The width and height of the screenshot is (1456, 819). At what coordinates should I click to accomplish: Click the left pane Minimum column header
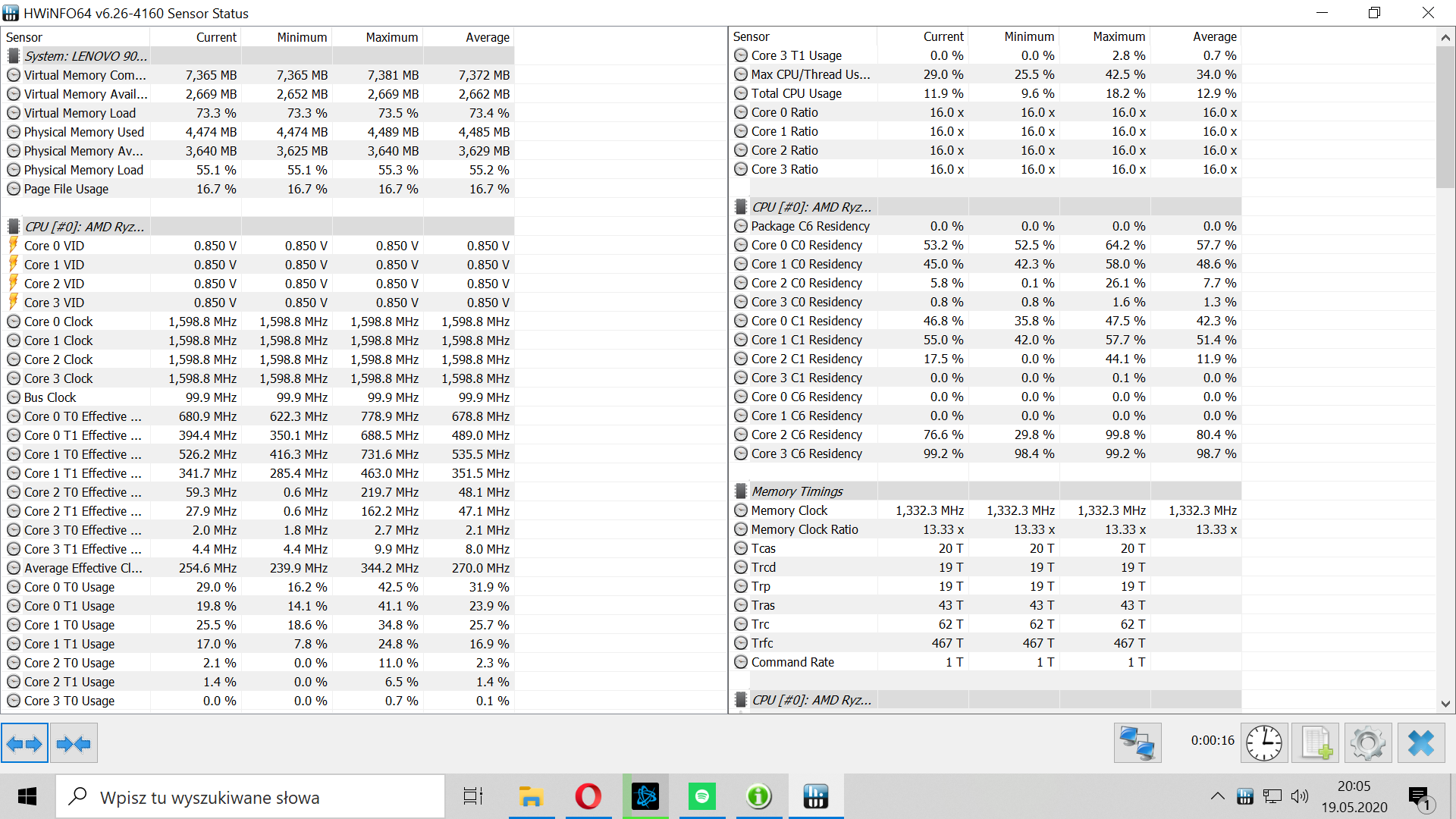click(287, 37)
